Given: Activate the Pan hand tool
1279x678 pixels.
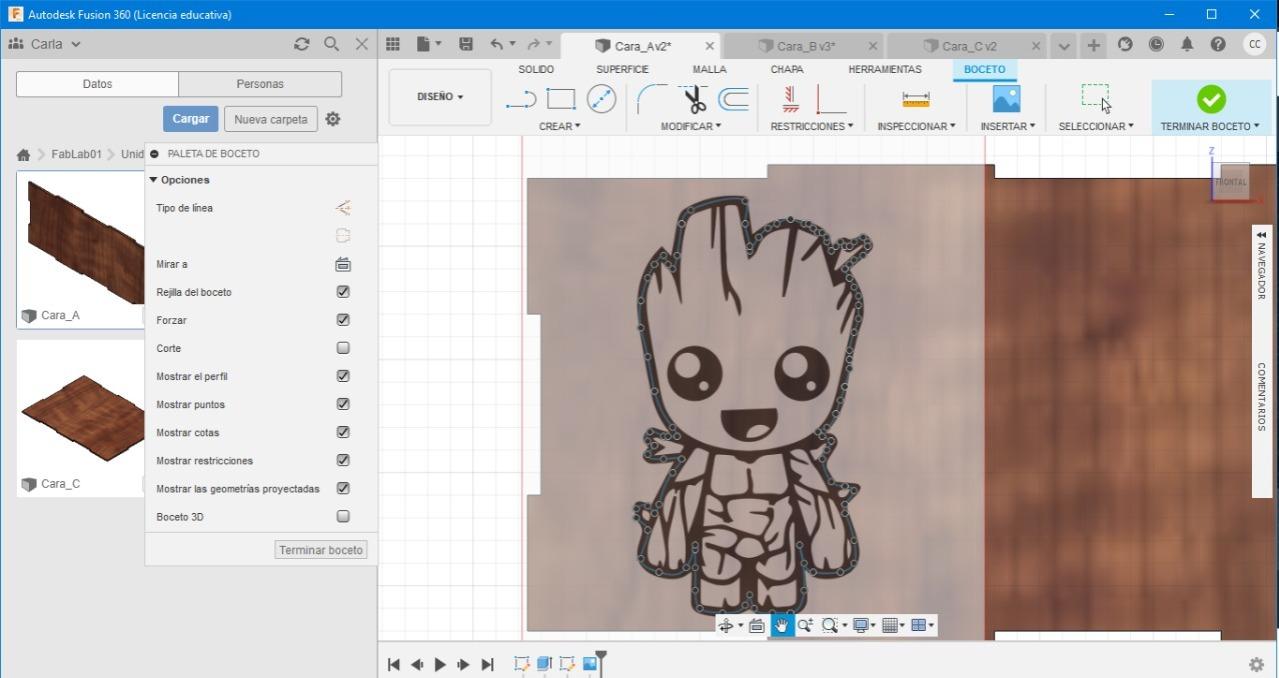Looking at the screenshot, I should pyautogui.click(x=781, y=626).
